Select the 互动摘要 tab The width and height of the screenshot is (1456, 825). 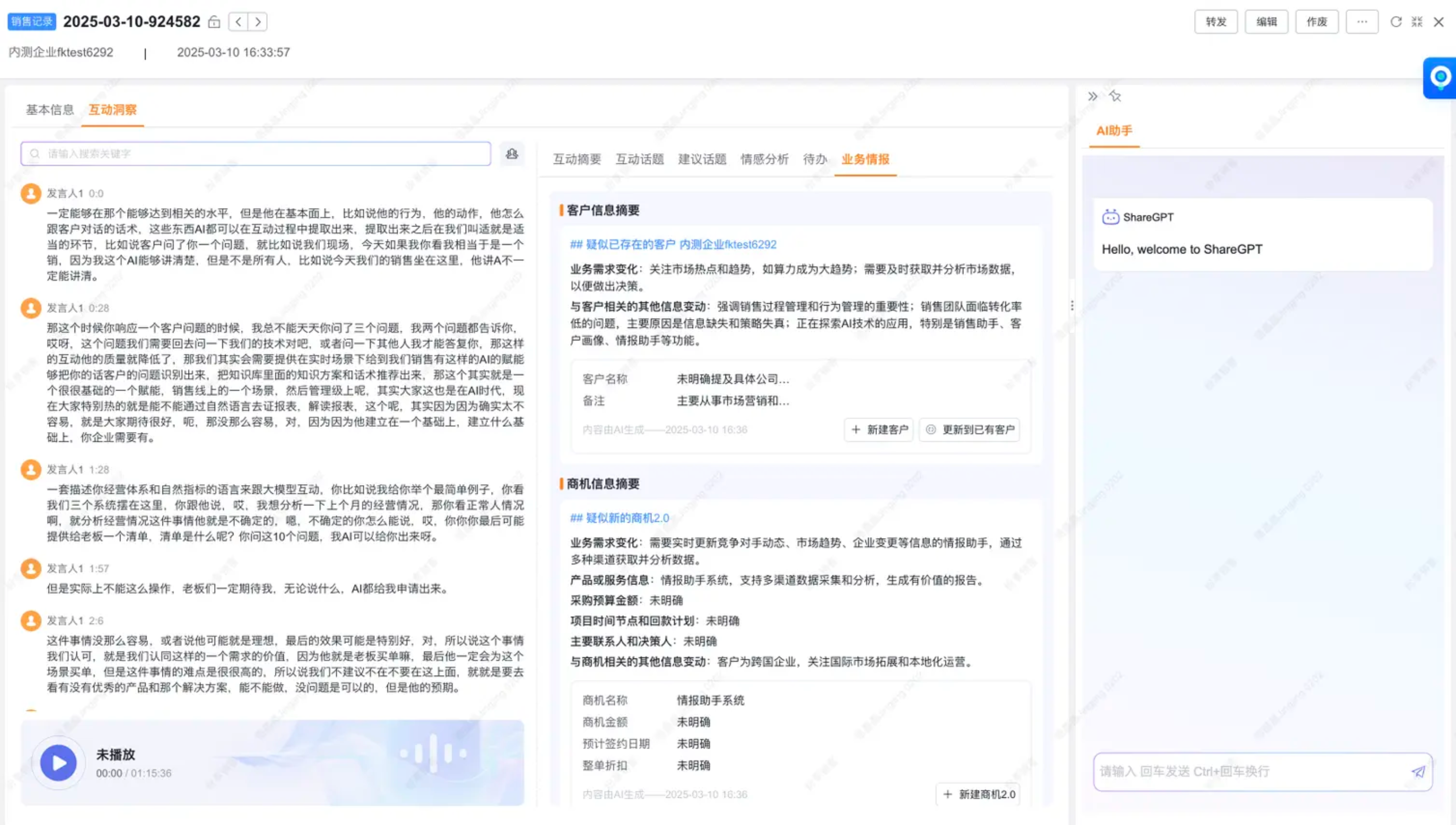click(576, 159)
